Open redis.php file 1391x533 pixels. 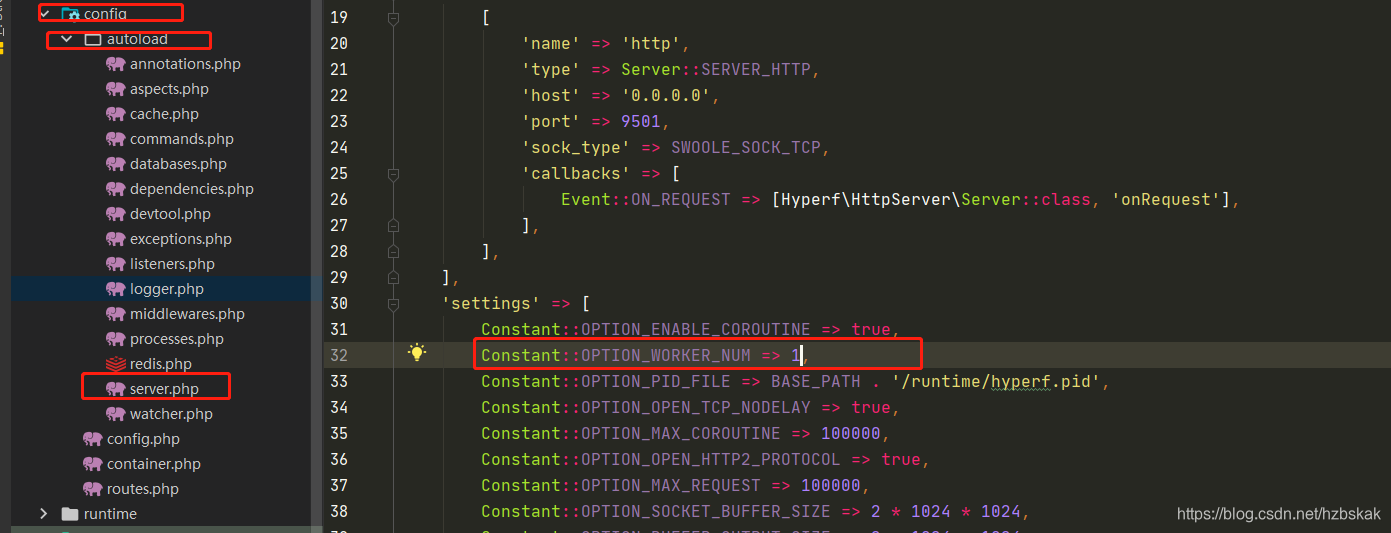point(161,364)
